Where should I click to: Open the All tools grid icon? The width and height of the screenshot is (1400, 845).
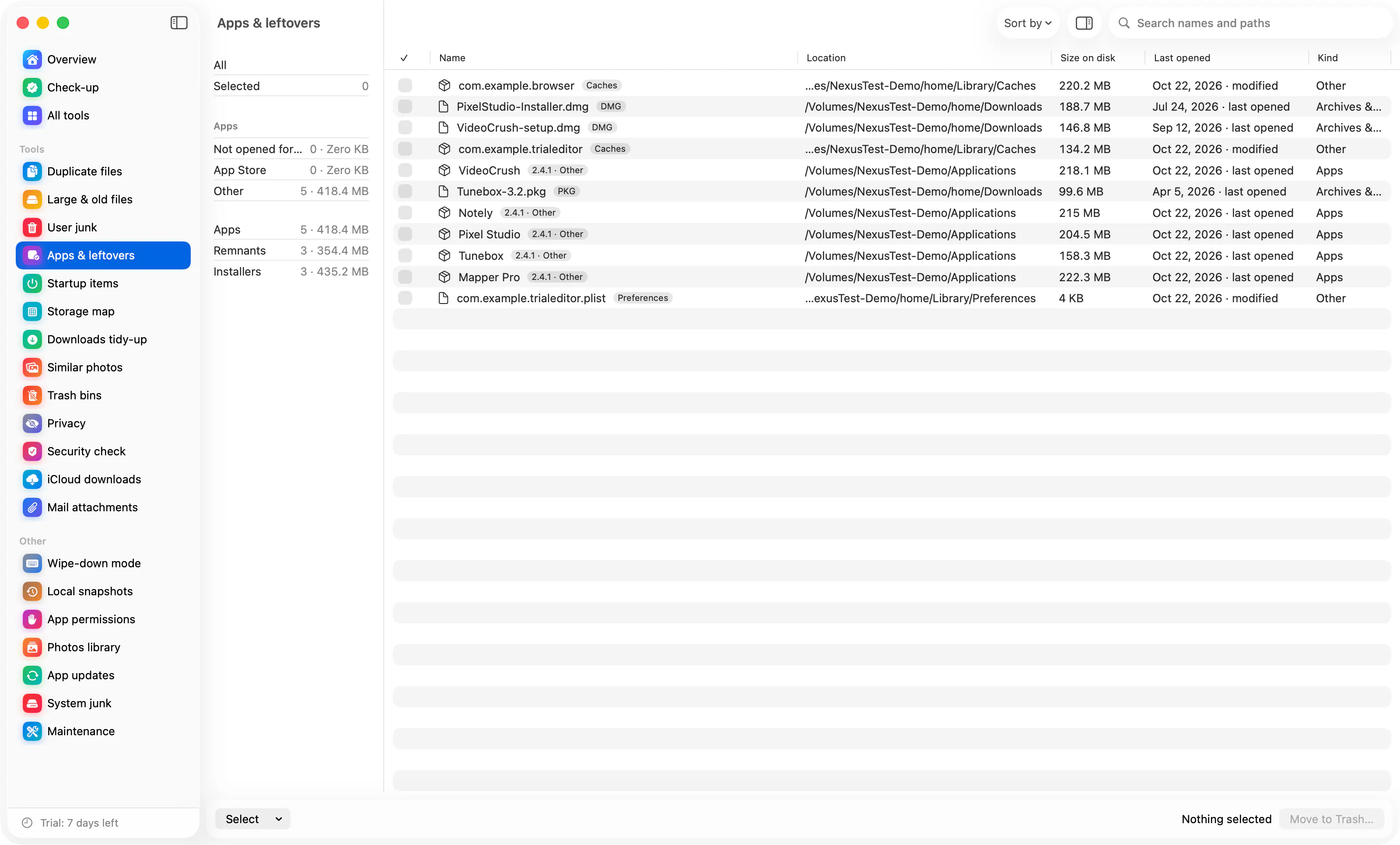point(32,115)
